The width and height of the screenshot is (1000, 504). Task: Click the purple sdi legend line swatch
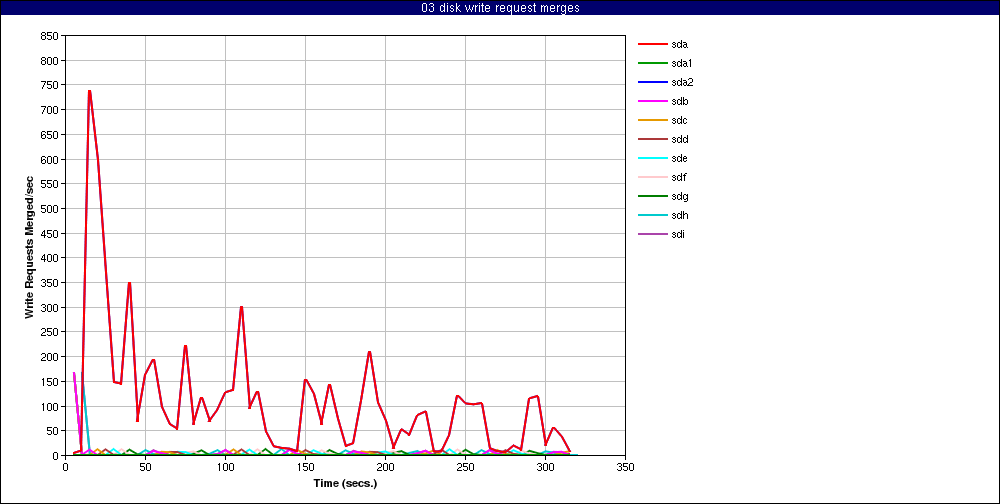[652, 234]
